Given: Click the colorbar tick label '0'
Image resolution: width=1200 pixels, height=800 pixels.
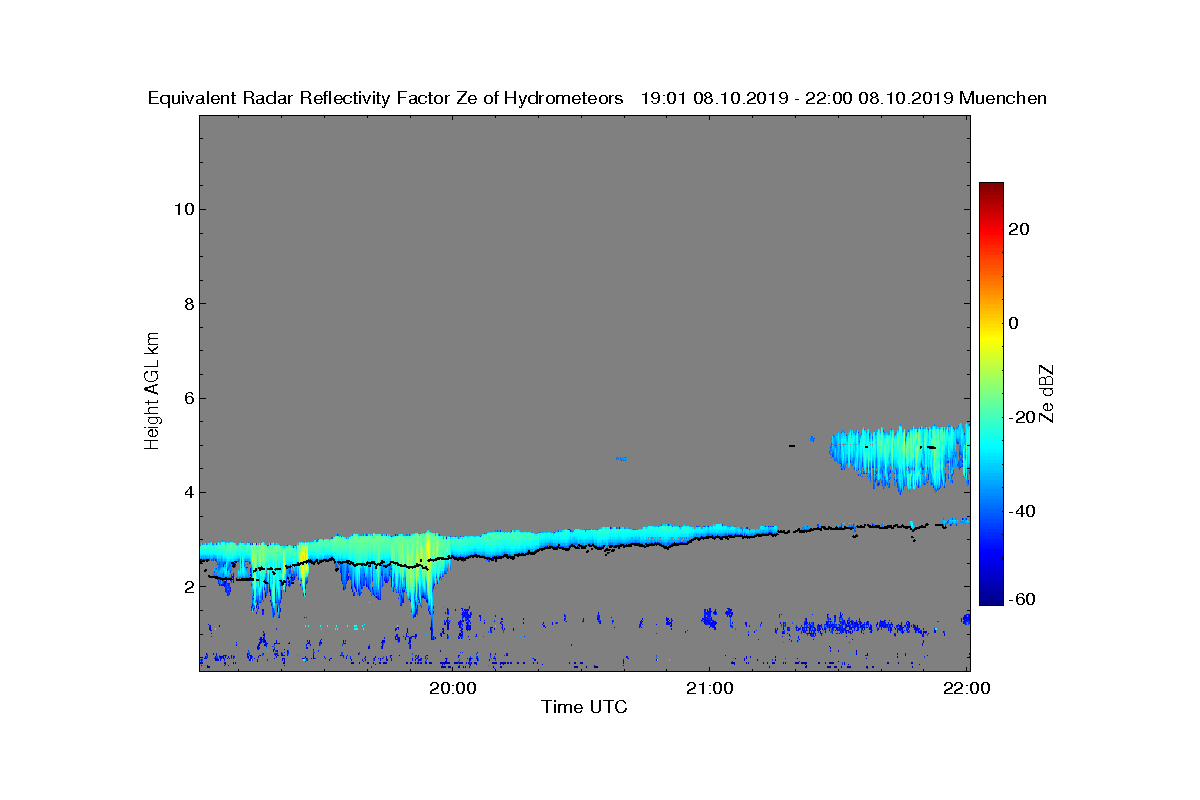Looking at the screenshot, I should tap(1014, 323).
